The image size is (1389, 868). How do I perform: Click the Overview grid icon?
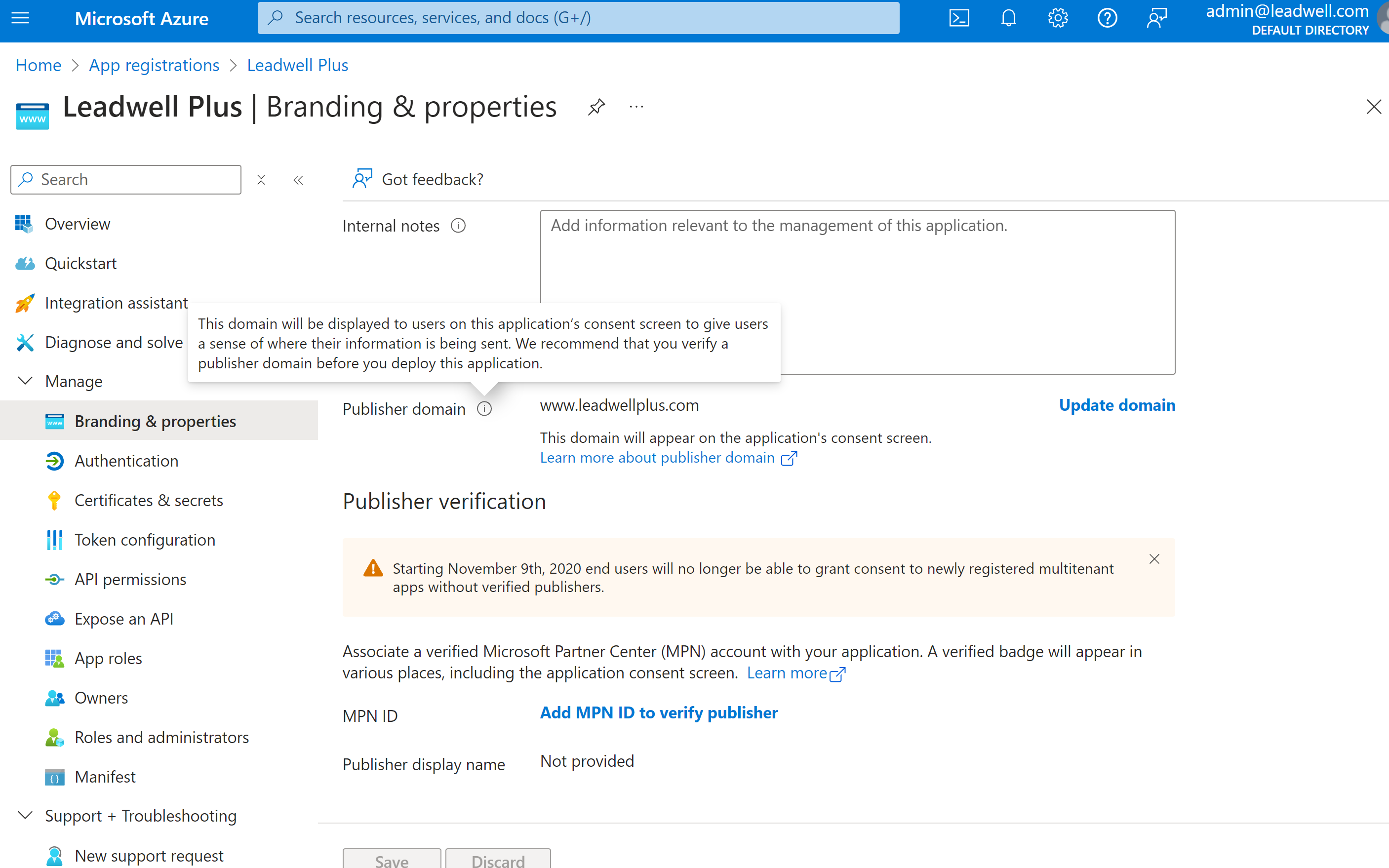tap(24, 224)
